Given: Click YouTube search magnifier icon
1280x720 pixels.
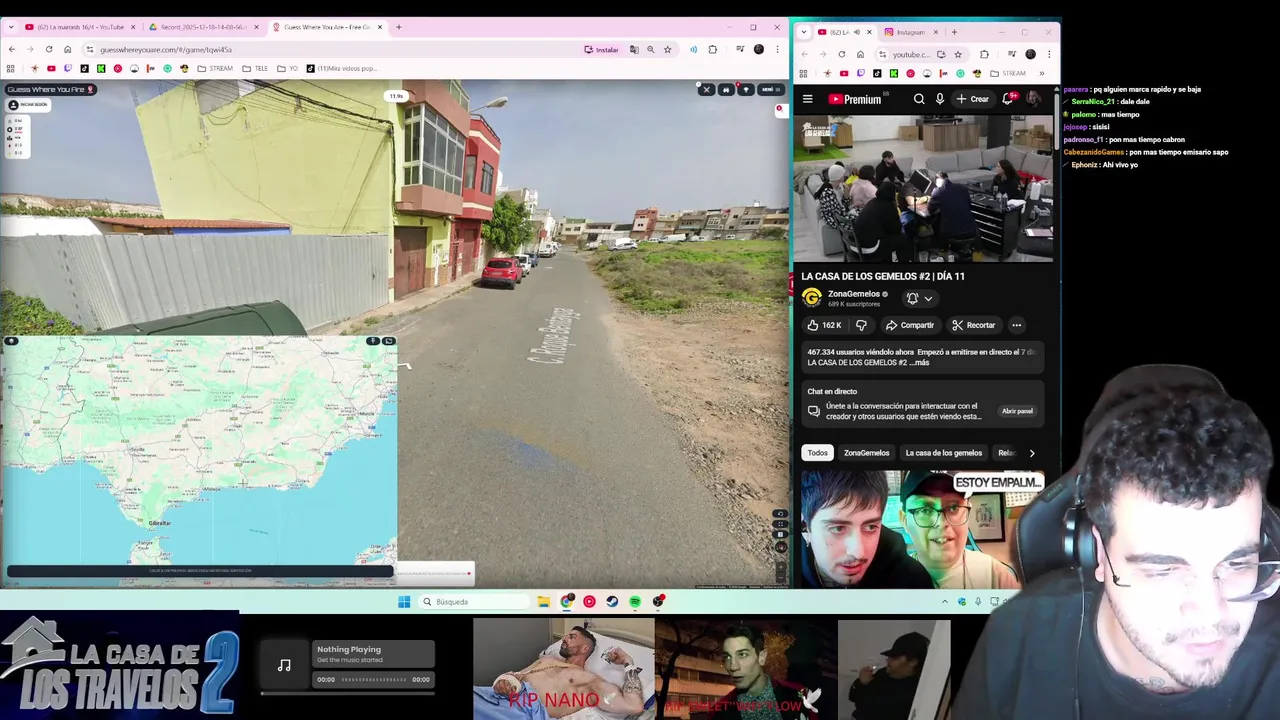Looking at the screenshot, I should pos(919,99).
